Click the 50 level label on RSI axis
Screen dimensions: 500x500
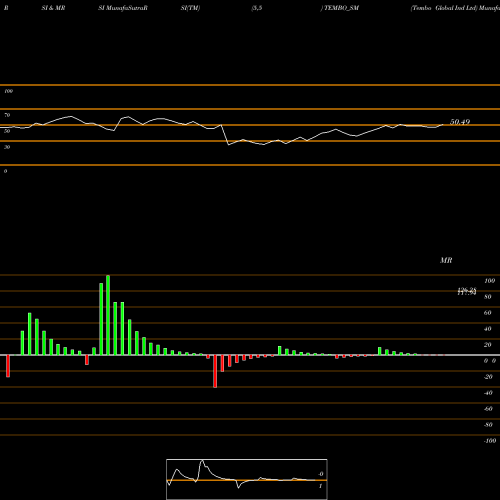7,131
